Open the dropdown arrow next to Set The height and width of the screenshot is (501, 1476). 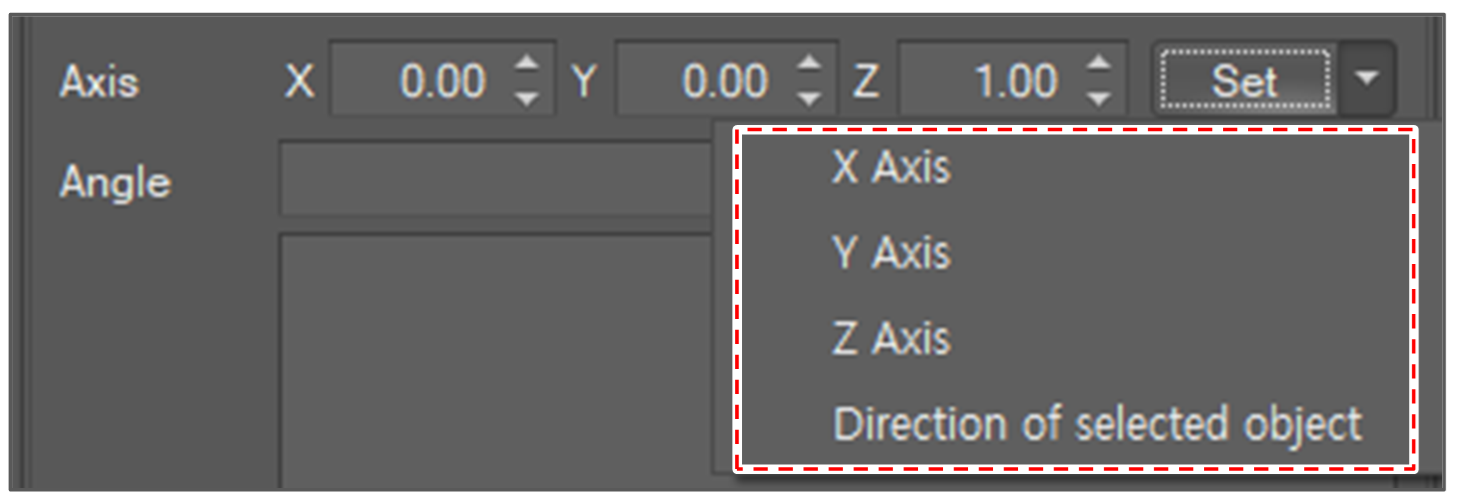1367,79
